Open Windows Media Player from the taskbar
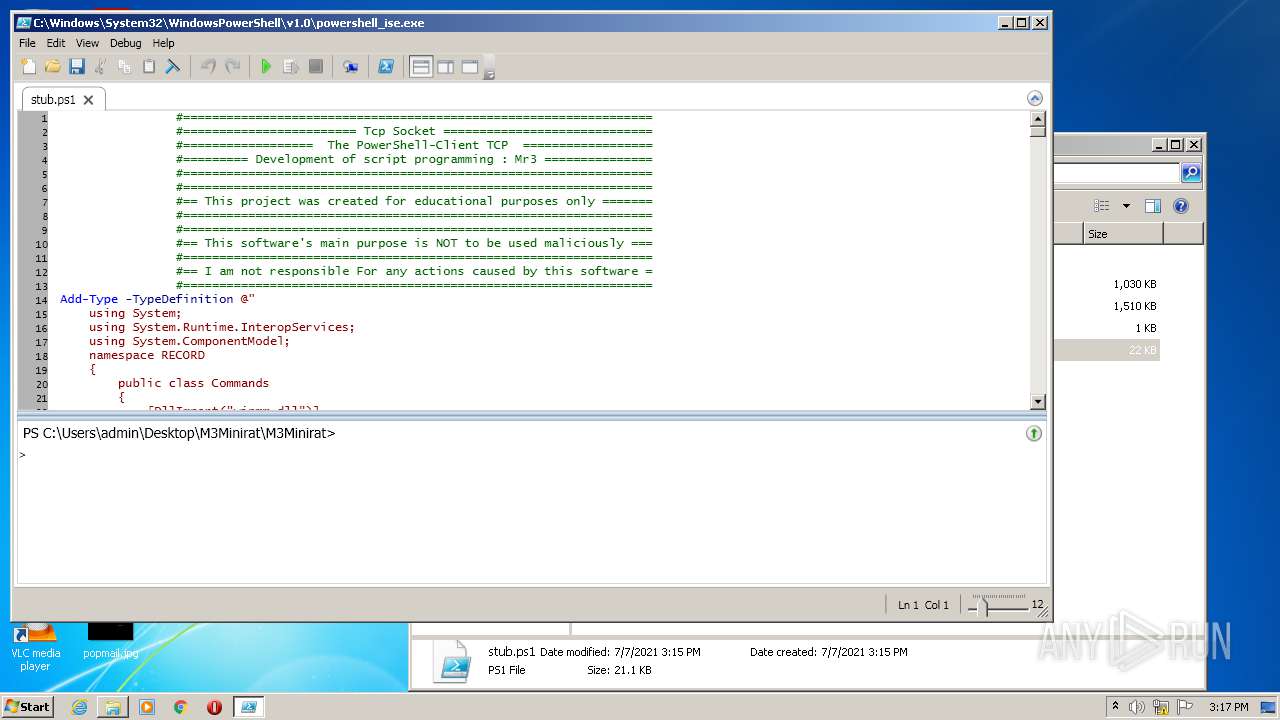1280x720 pixels. click(147, 707)
